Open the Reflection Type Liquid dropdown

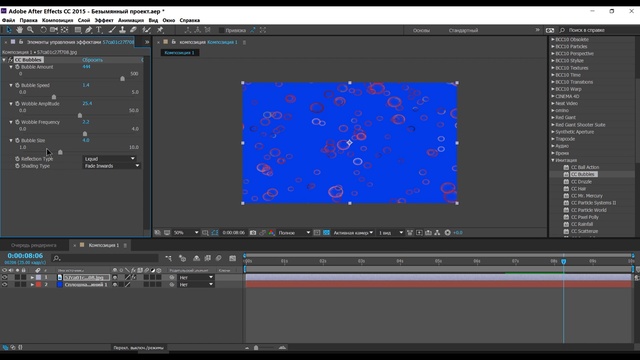pyautogui.click(x=109, y=159)
